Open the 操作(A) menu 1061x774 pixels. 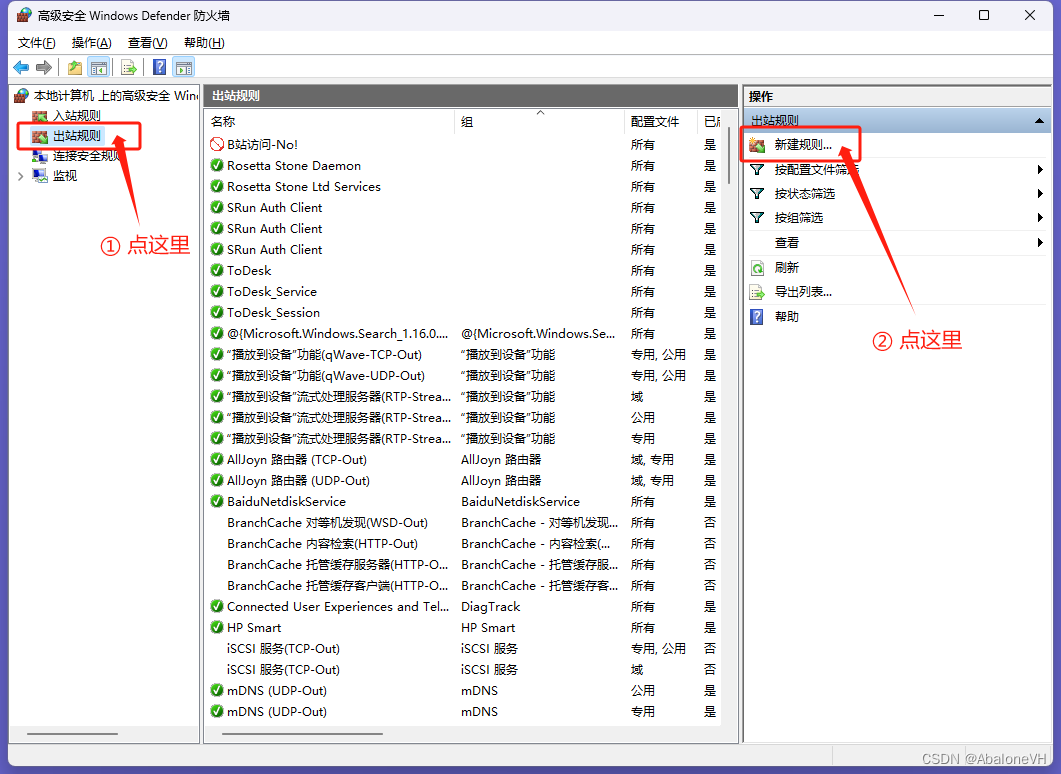[x=91, y=43]
